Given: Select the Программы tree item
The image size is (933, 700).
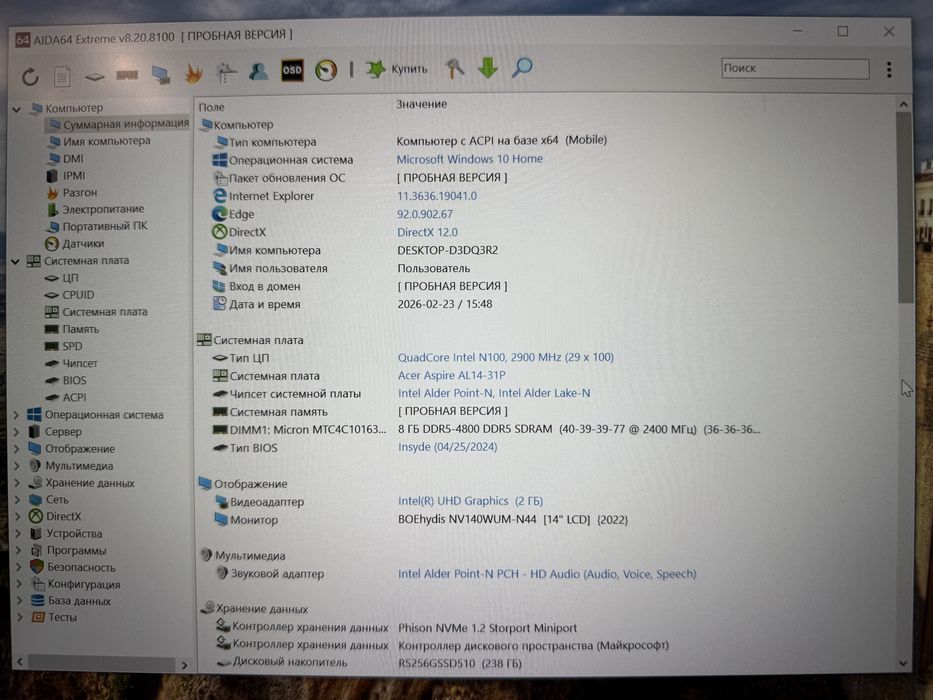Looking at the screenshot, I should [x=68, y=551].
